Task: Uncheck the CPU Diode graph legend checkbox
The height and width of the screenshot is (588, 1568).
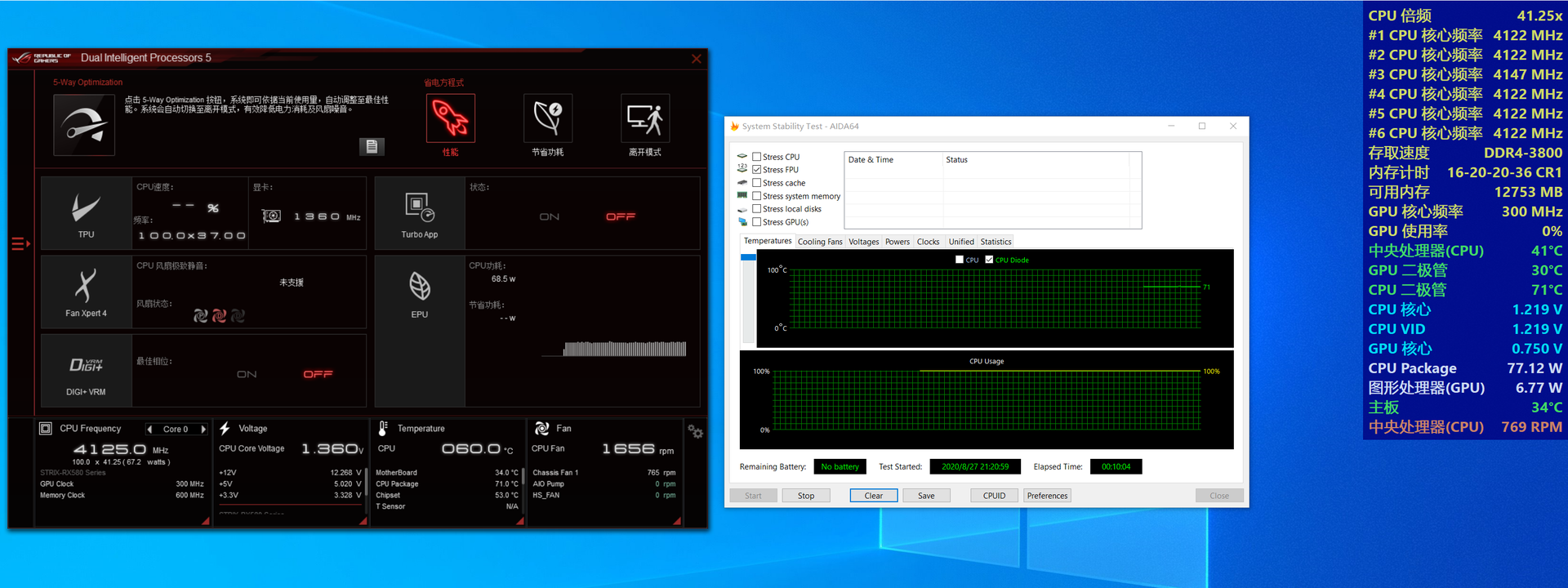Action: [x=989, y=260]
